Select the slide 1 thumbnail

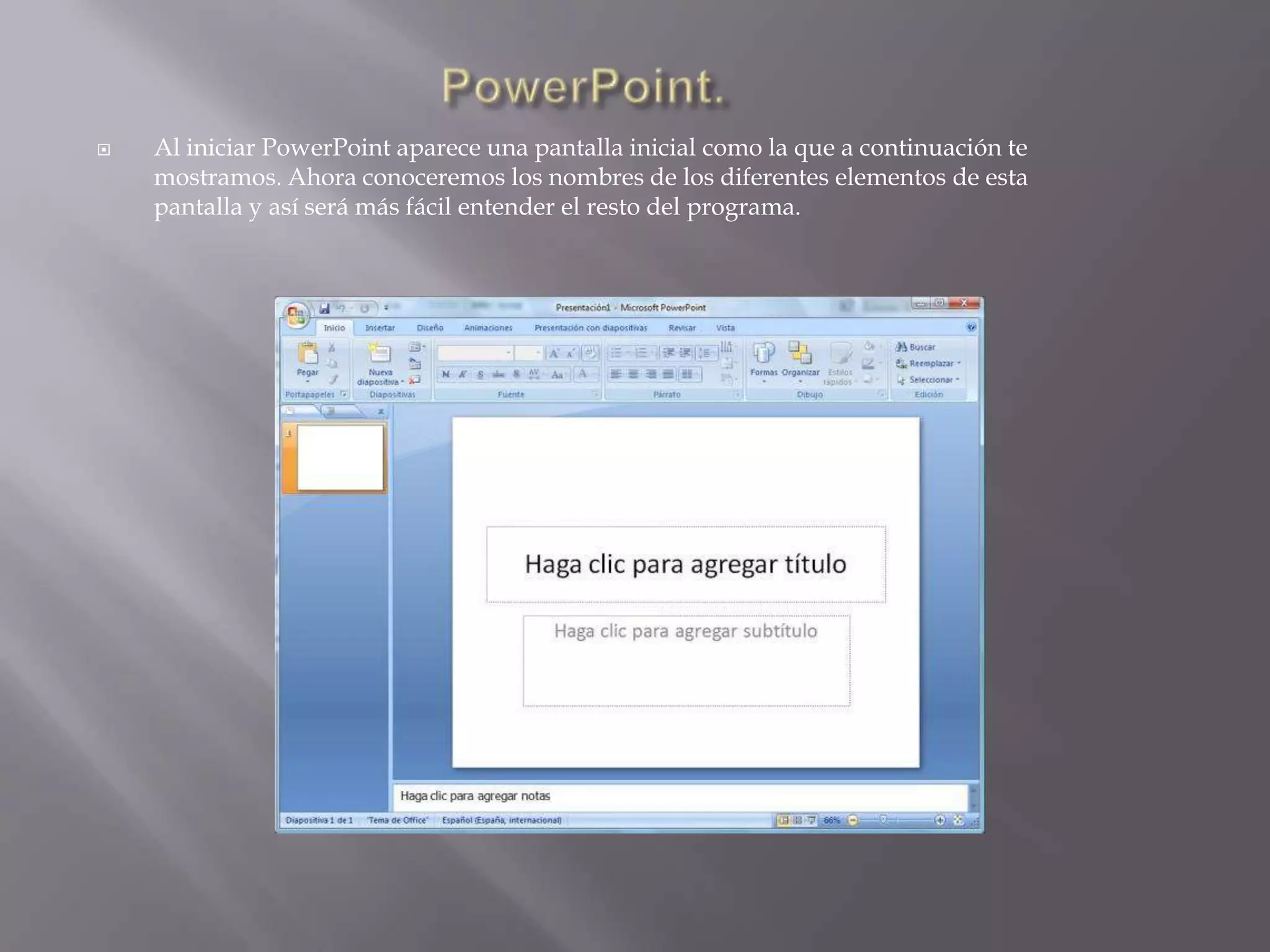point(340,457)
